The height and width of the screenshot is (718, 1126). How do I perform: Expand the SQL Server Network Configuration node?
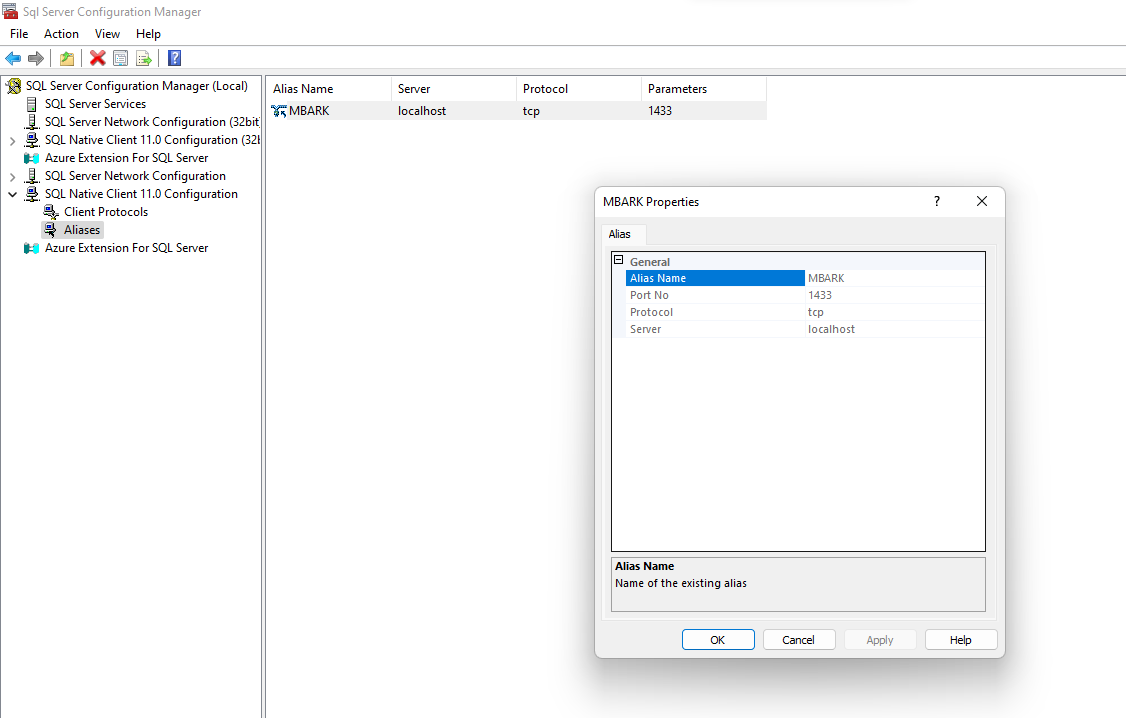(x=12, y=177)
